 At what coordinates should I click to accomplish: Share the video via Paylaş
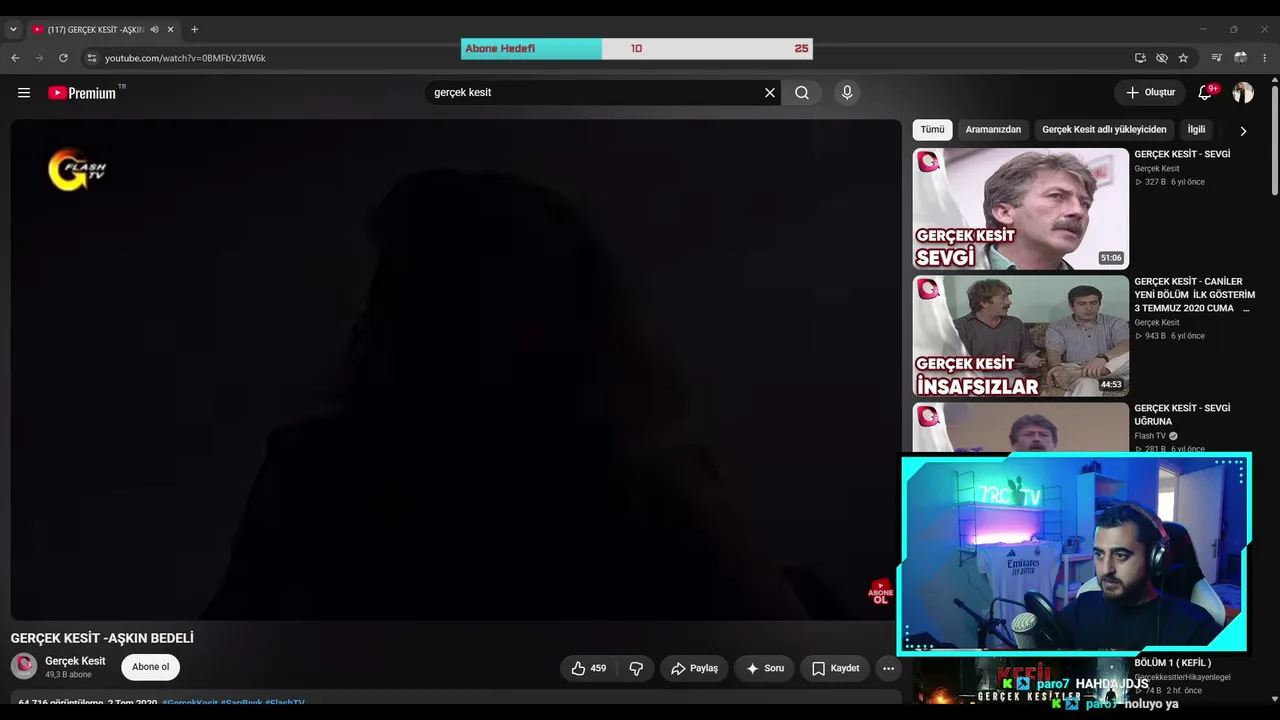click(x=694, y=668)
